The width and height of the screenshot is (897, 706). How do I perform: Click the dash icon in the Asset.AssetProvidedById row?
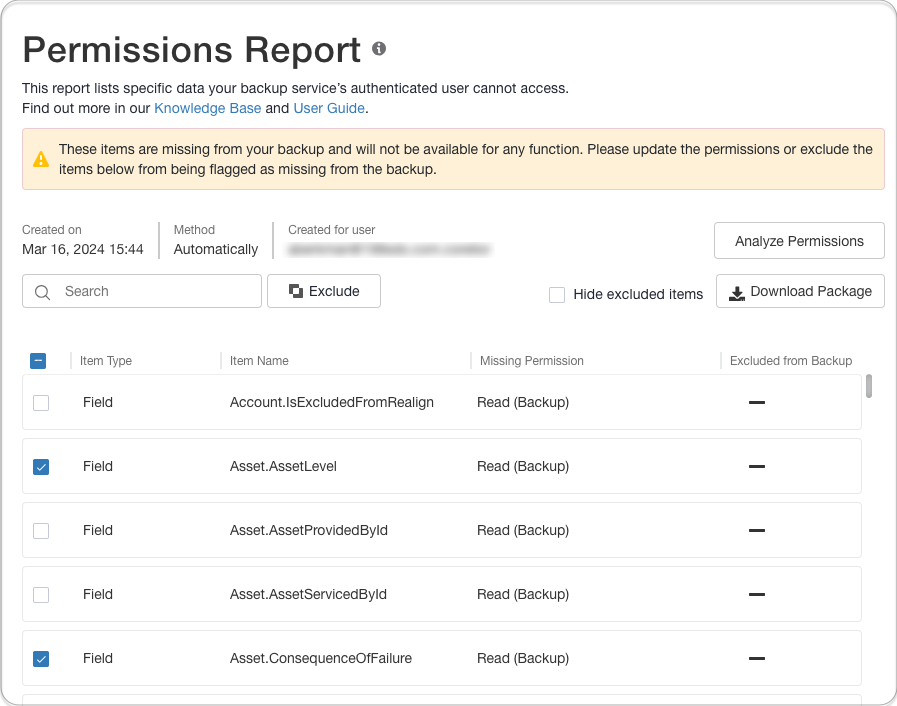pyautogui.click(x=757, y=530)
